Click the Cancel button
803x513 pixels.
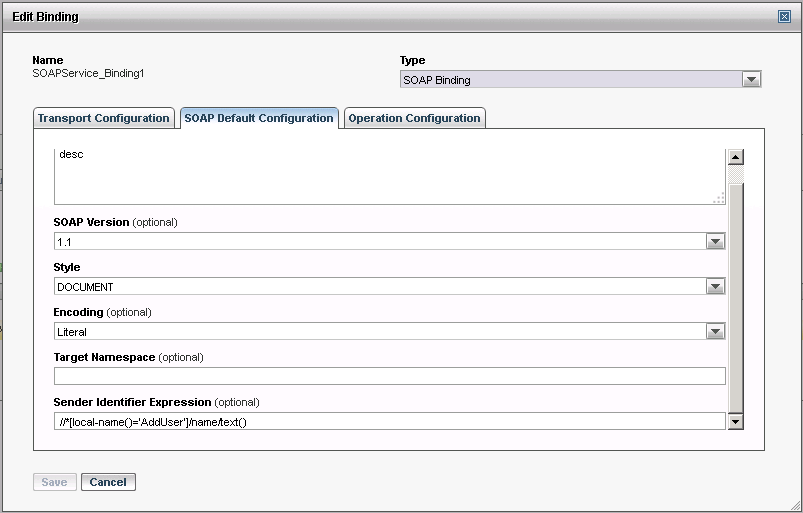pyautogui.click(x=108, y=482)
